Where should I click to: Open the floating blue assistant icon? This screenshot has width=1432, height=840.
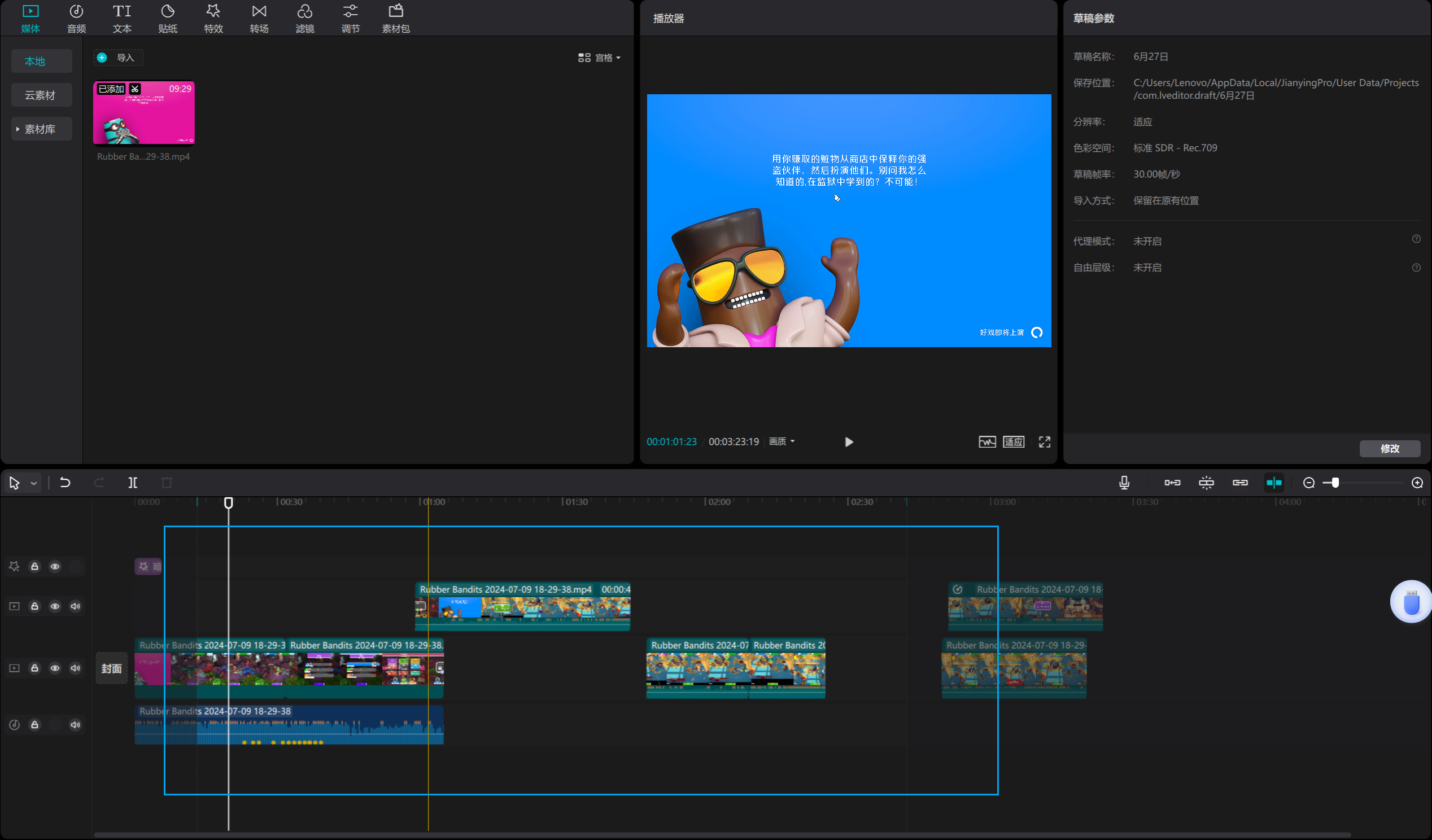pyautogui.click(x=1411, y=601)
